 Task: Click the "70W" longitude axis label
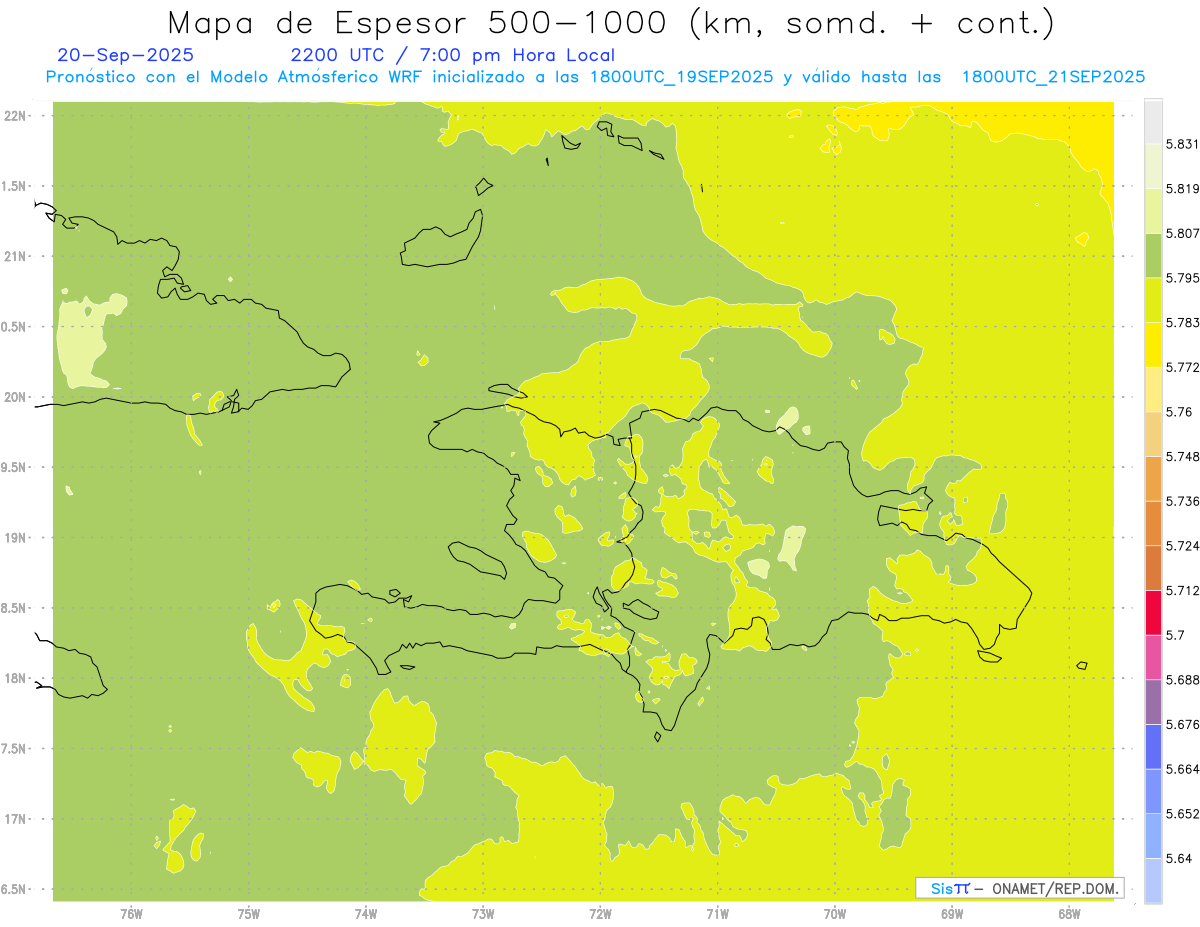834,913
